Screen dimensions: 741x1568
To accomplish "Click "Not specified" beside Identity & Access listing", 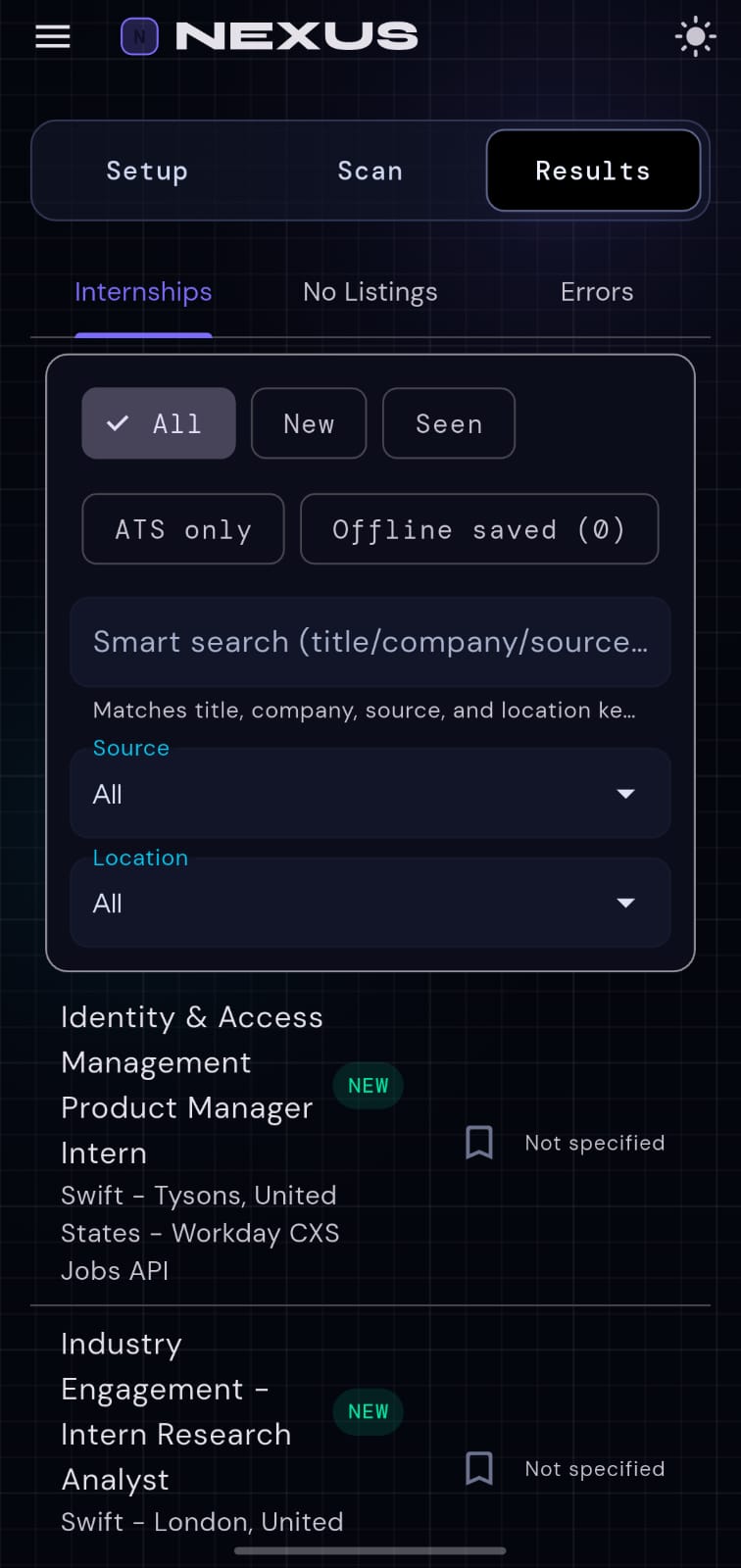I will (x=595, y=1143).
